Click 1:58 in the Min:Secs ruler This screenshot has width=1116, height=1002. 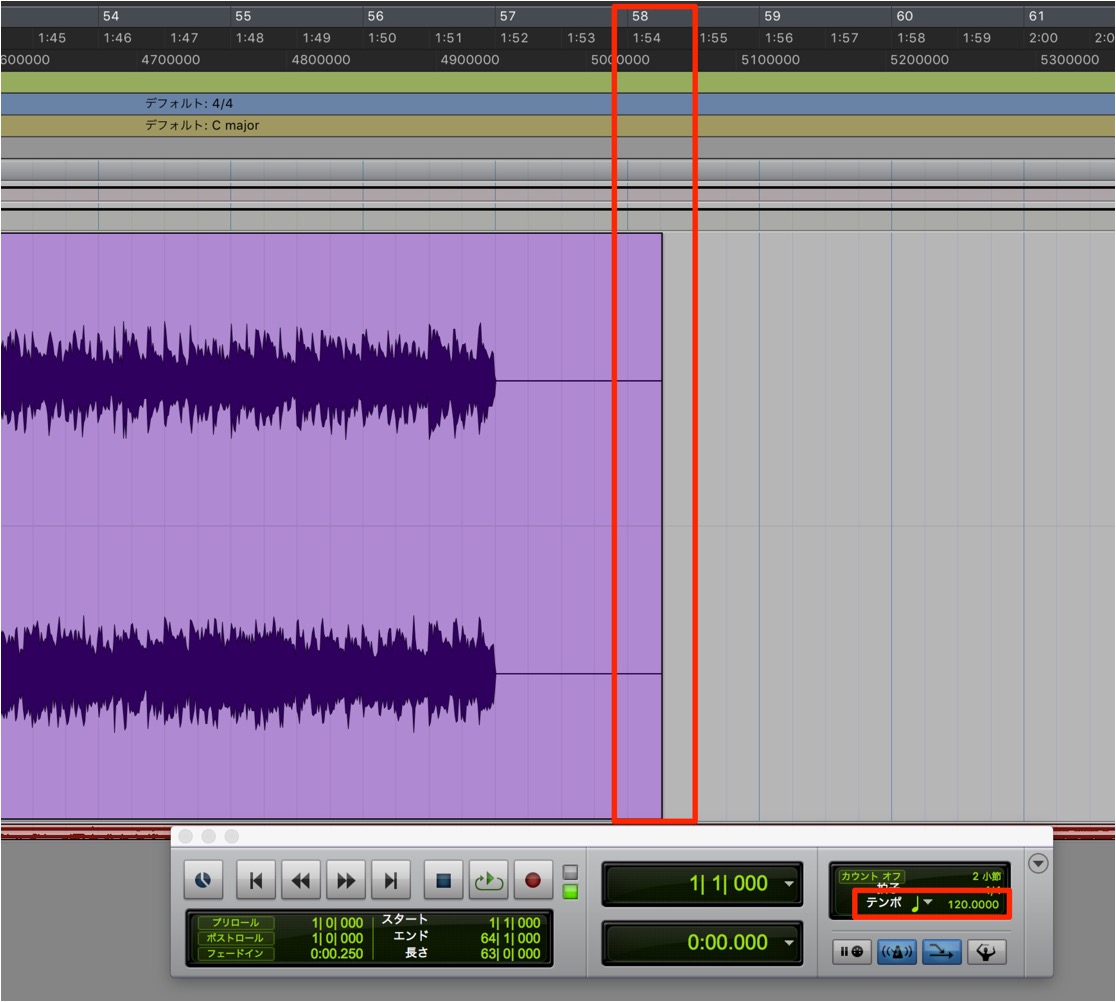tap(911, 38)
